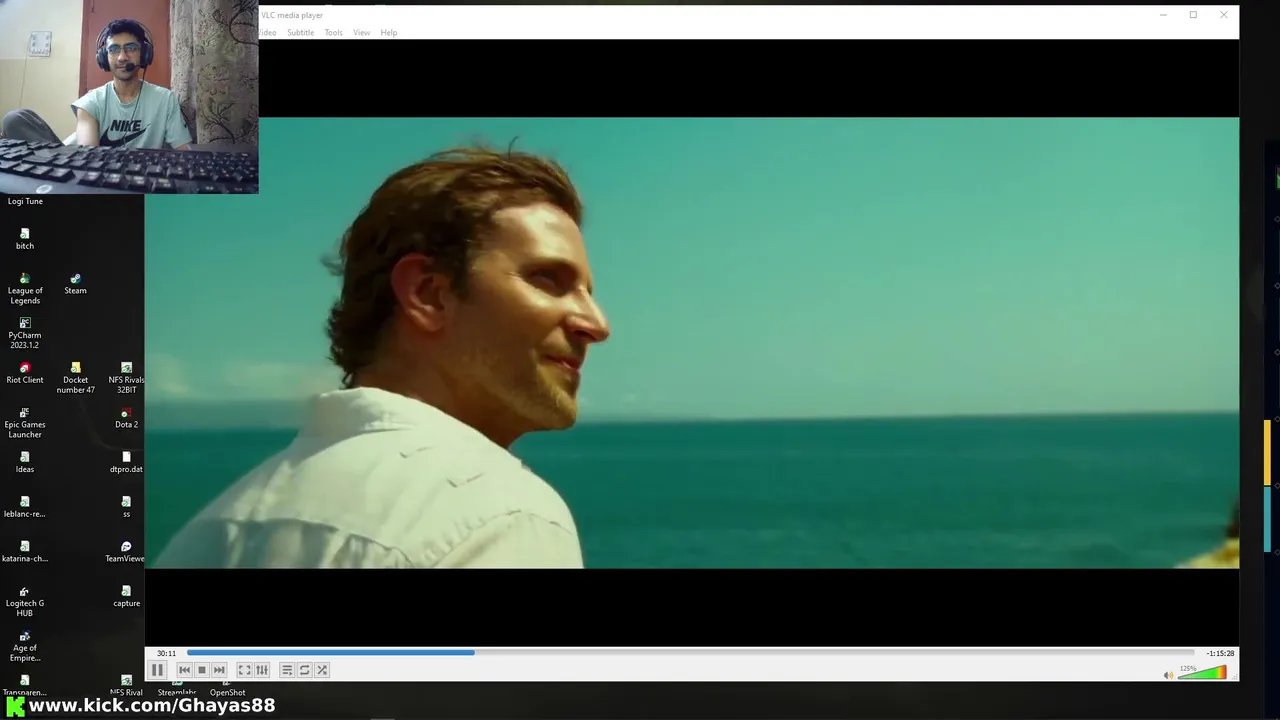Jump to previous media in VLC

(x=184, y=670)
